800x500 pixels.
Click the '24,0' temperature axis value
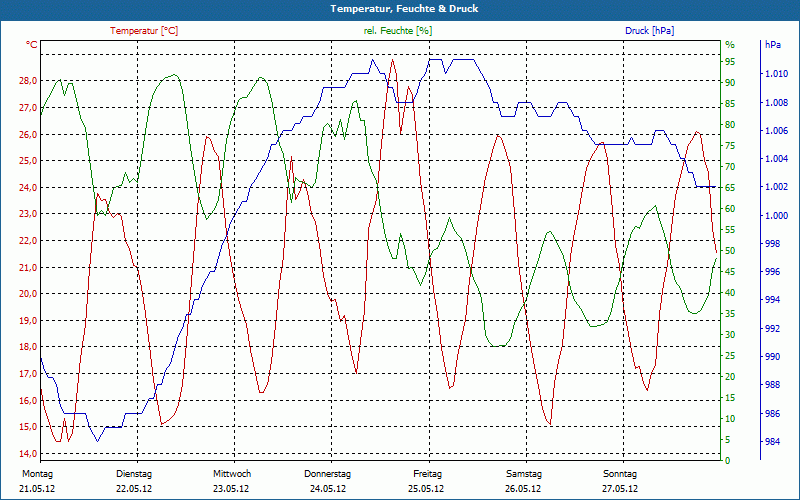coord(28,187)
